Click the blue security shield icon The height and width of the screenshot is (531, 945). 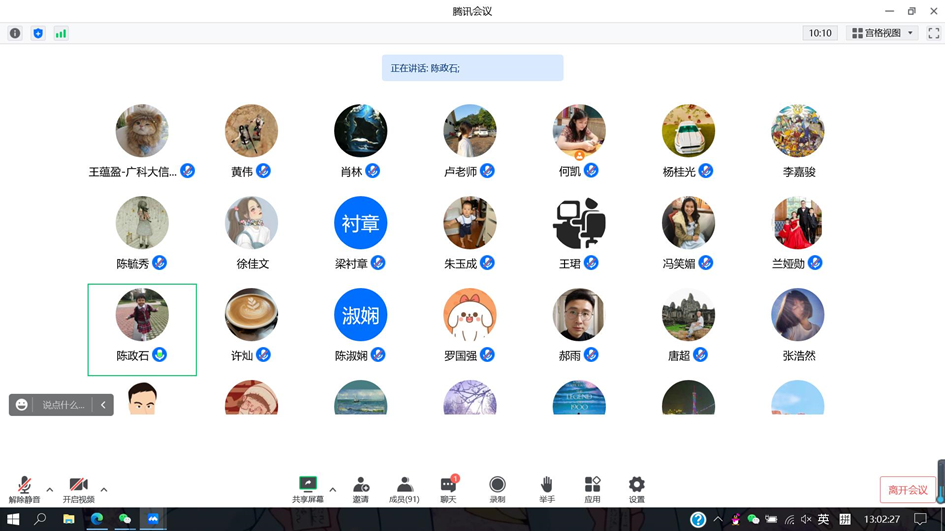point(38,33)
